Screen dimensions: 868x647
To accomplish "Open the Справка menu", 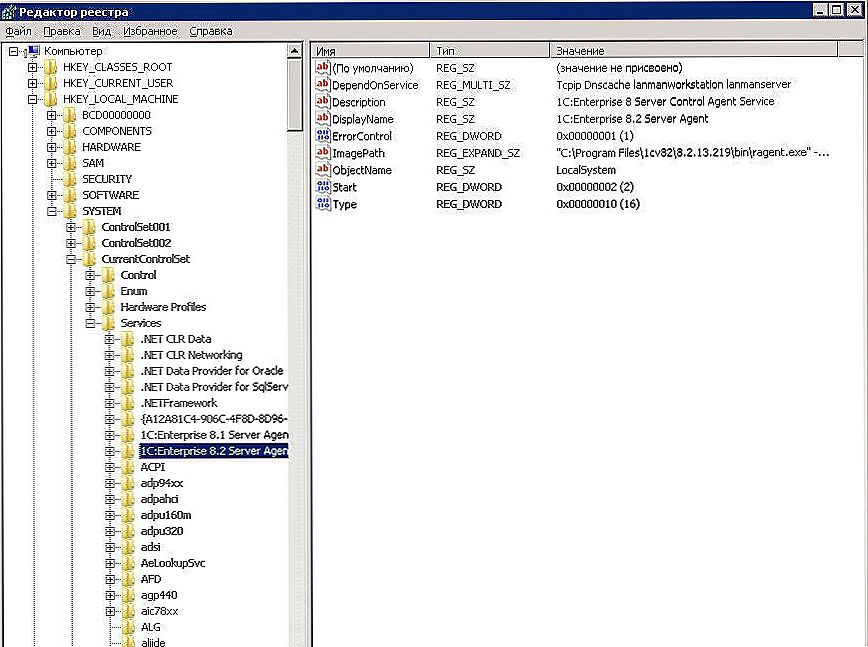I will coord(210,32).
